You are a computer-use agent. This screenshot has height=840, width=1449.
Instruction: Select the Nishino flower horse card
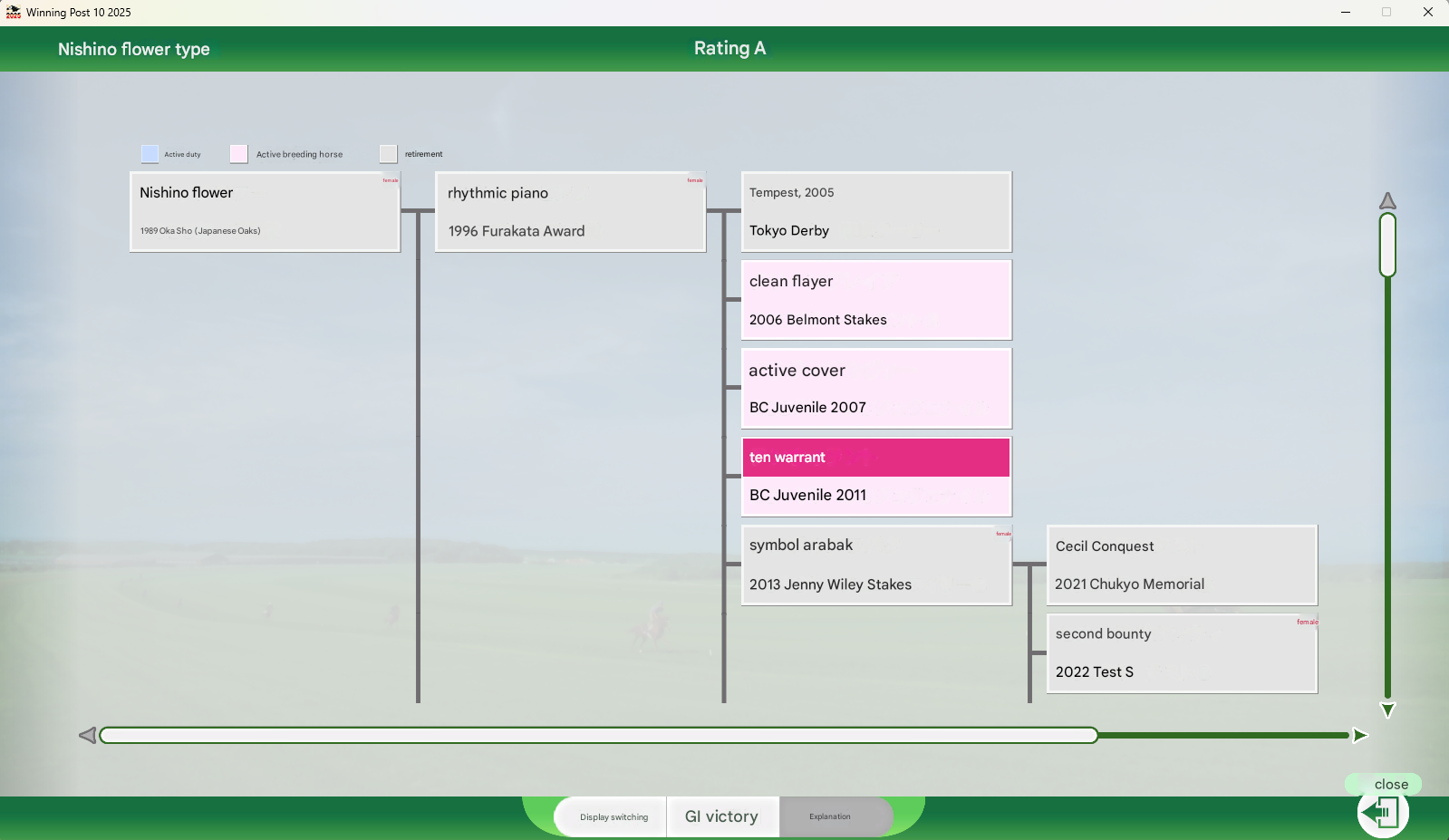[265, 212]
